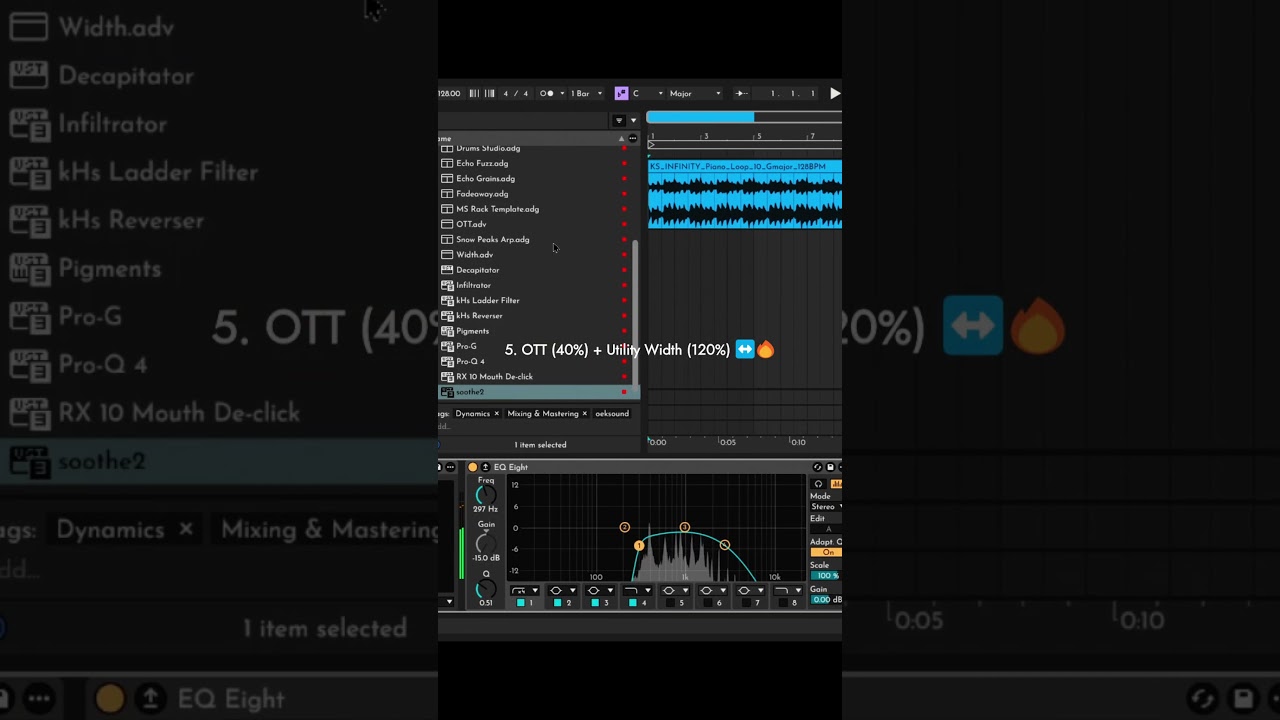1280x720 pixels.
Task: Open the root note C dropdown
Action: click(648, 93)
